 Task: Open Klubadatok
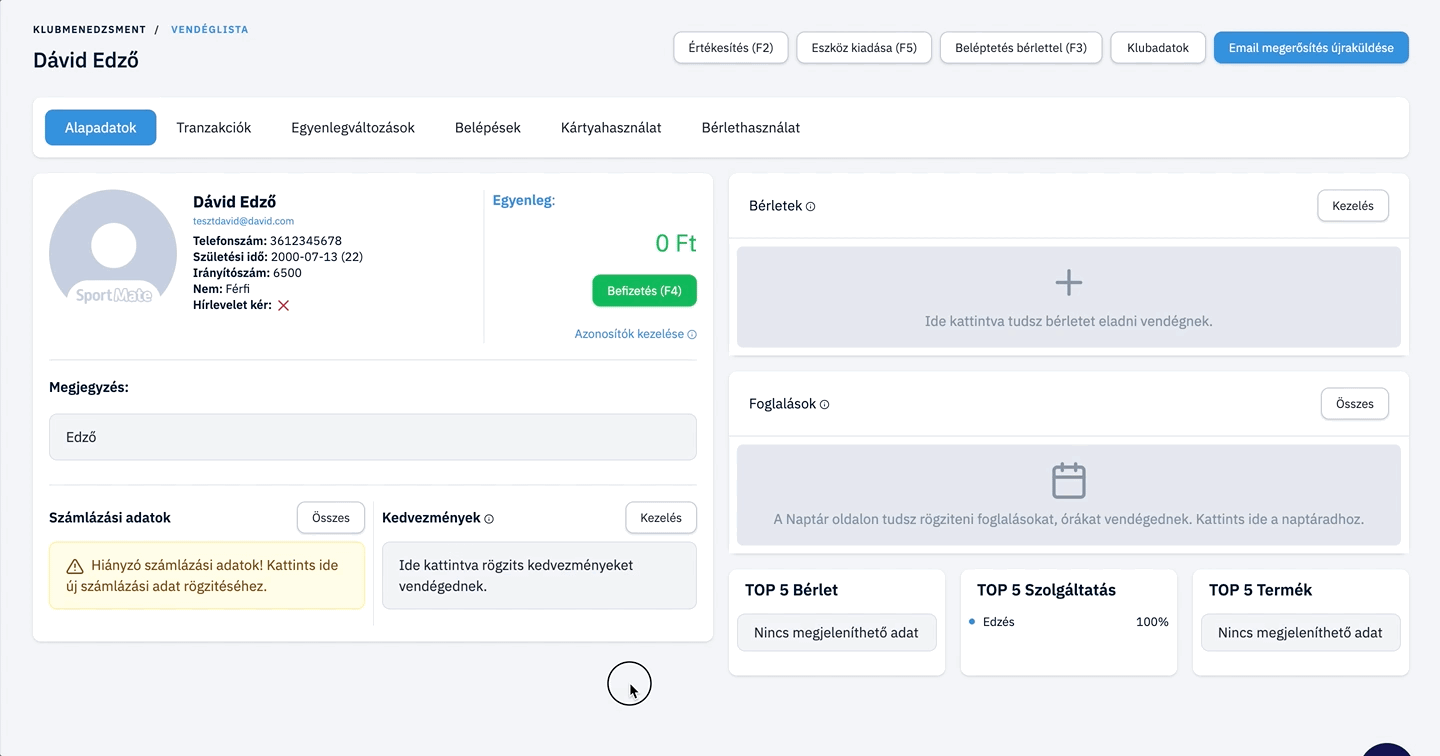(x=1158, y=48)
